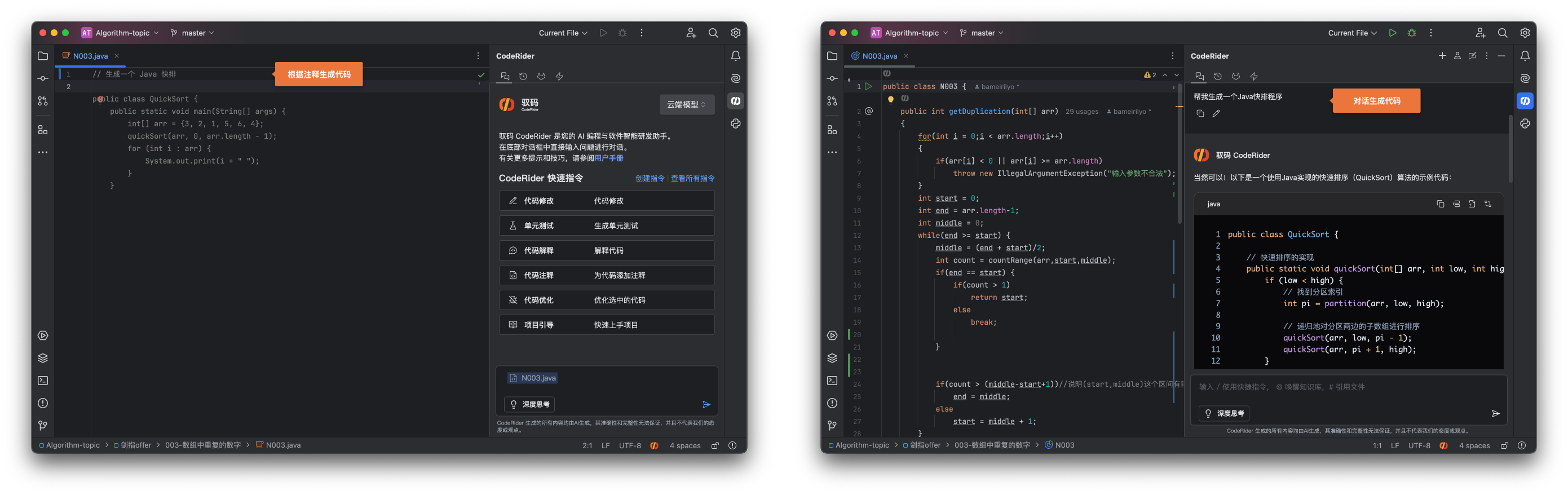Switch to the history tab in left CodeRider panel
This screenshot has width=1568, height=495.
point(523,76)
